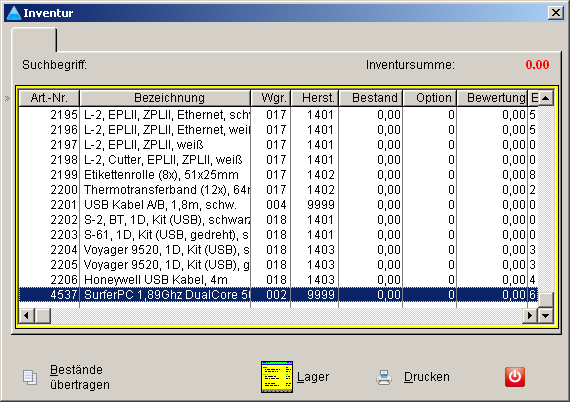Viewport: 570px width, 402px height.
Task: Click the Drucken button label
Action: click(x=427, y=377)
